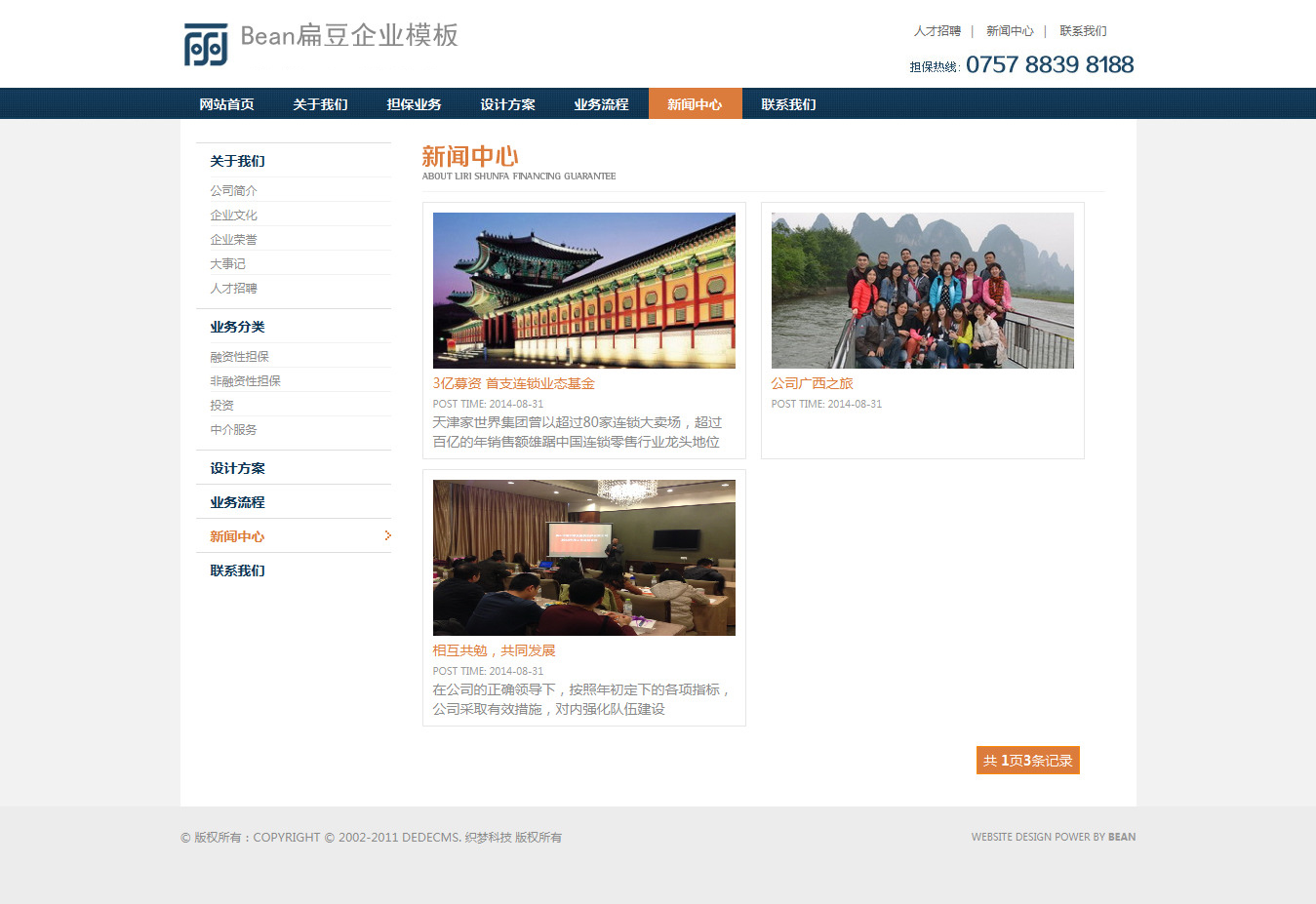Open 业务流程 in the navigation bar
Screen dimensions: 1316x904
pos(601,104)
